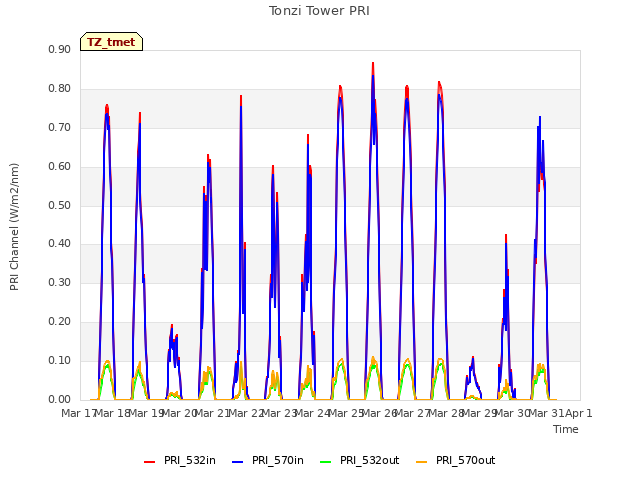Click the 0.10 y-axis tick label
The height and width of the screenshot is (480, 640).
(60, 360)
